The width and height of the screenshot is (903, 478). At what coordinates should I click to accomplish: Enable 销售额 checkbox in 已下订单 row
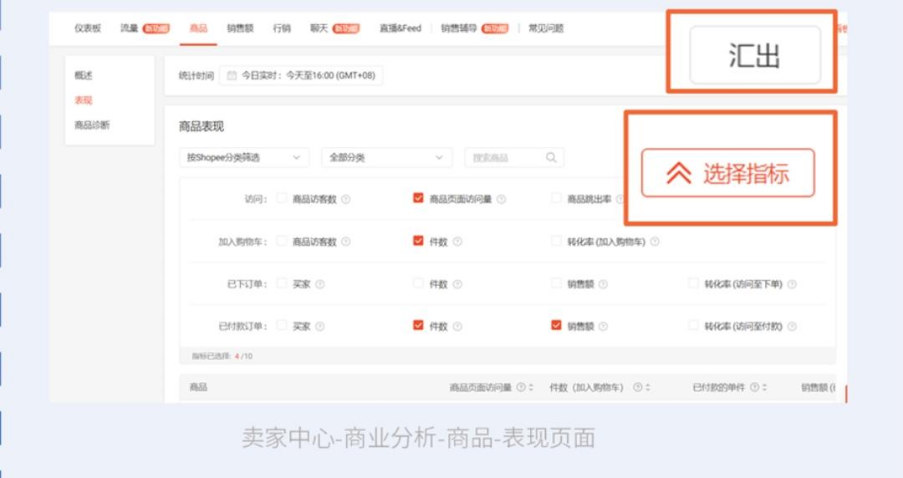click(556, 283)
